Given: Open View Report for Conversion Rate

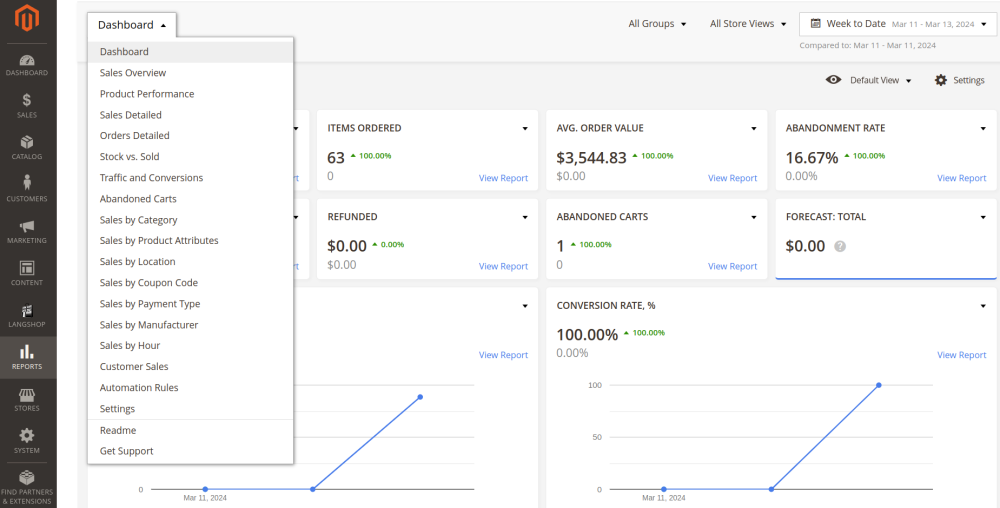Looking at the screenshot, I should point(961,354).
